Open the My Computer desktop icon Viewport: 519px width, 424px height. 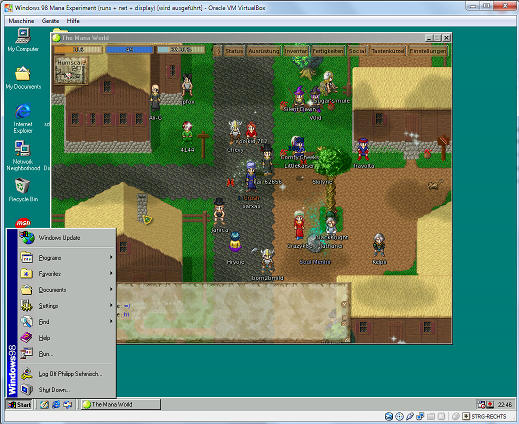click(x=23, y=40)
